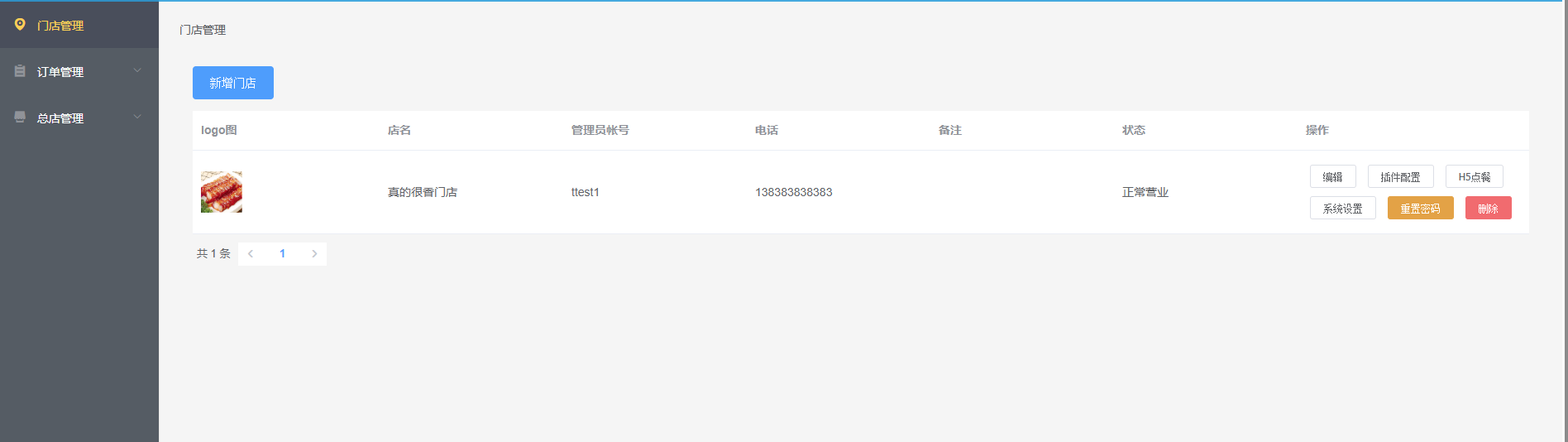Open the 总店管理 sidebar menu label
Screen dimensions: 1568x442
60,118
